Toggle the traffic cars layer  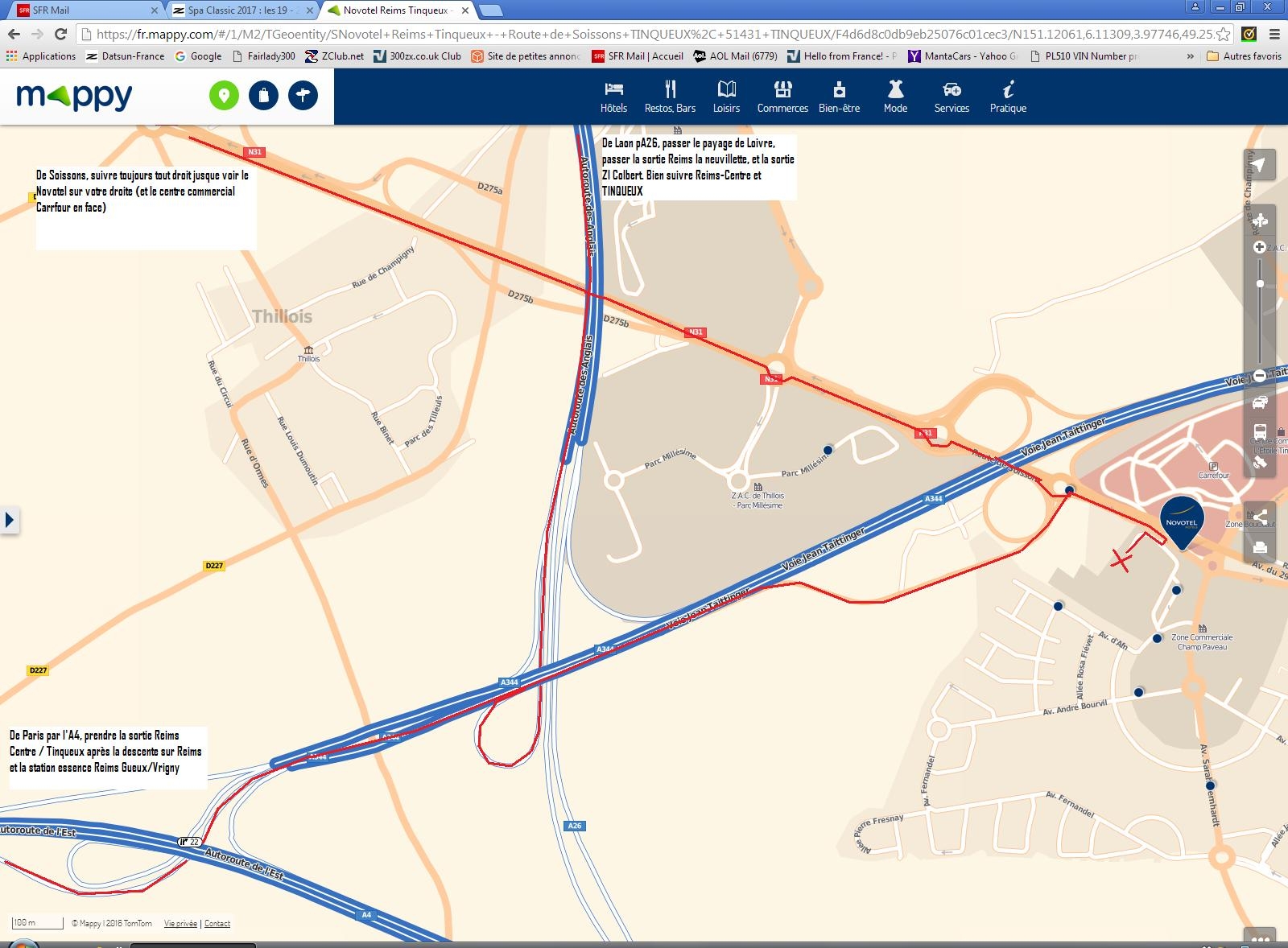pos(1260,402)
